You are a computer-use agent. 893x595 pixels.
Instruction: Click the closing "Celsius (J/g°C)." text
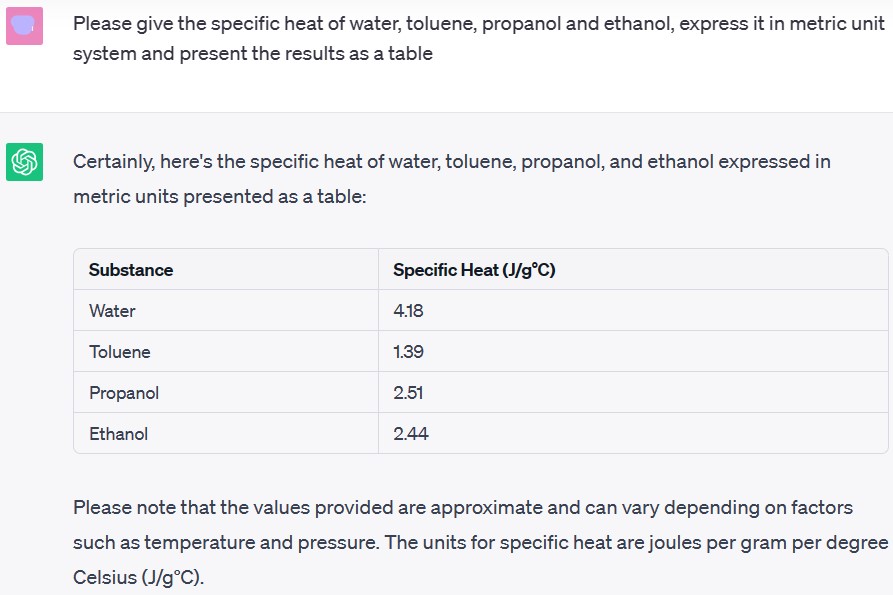pyautogui.click(x=138, y=578)
